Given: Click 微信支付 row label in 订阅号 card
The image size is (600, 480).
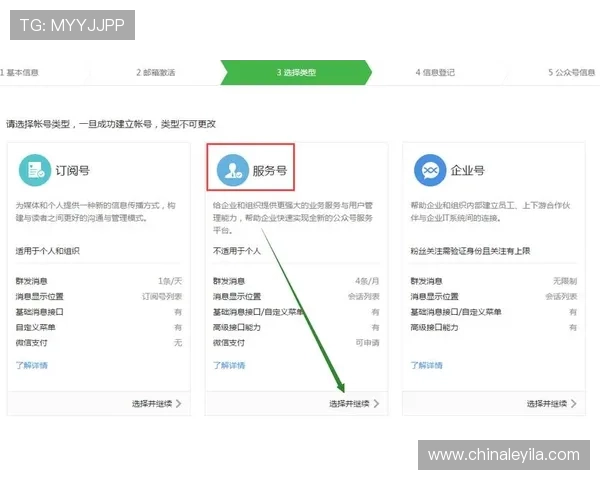Looking at the screenshot, I should [31, 343].
